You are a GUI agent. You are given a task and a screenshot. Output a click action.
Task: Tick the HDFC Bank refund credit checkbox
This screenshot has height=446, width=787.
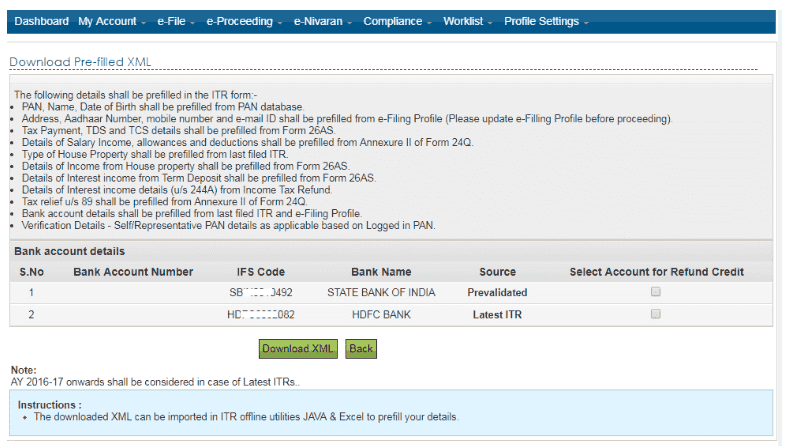coord(656,314)
